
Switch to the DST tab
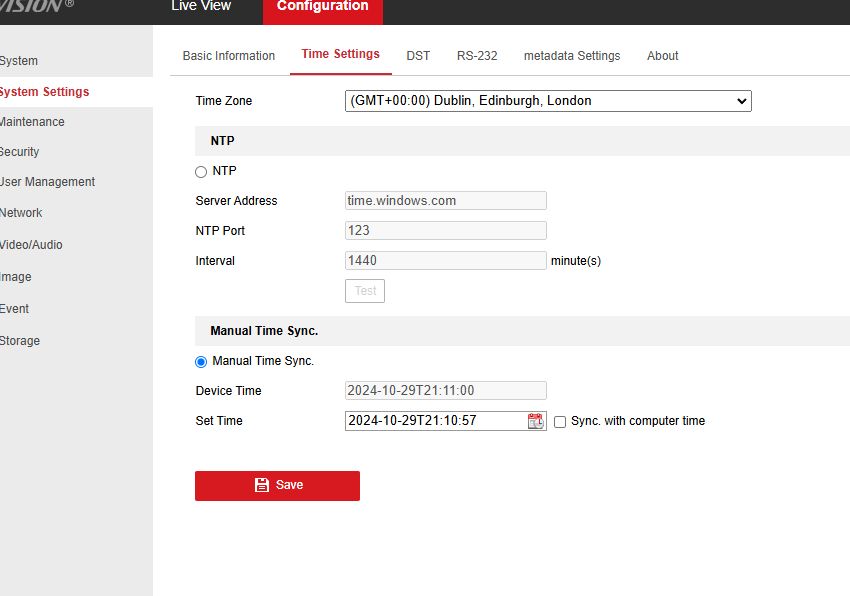(418, 56)
